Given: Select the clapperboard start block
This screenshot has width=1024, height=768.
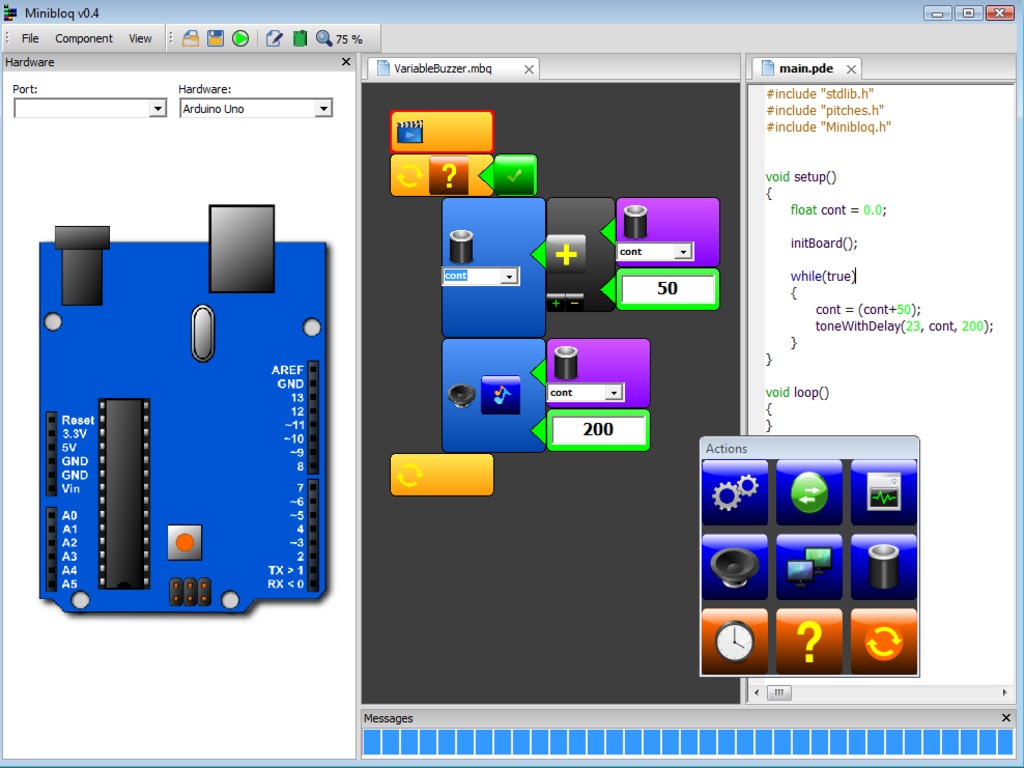Looking at the screenshot, I should 441,132.
